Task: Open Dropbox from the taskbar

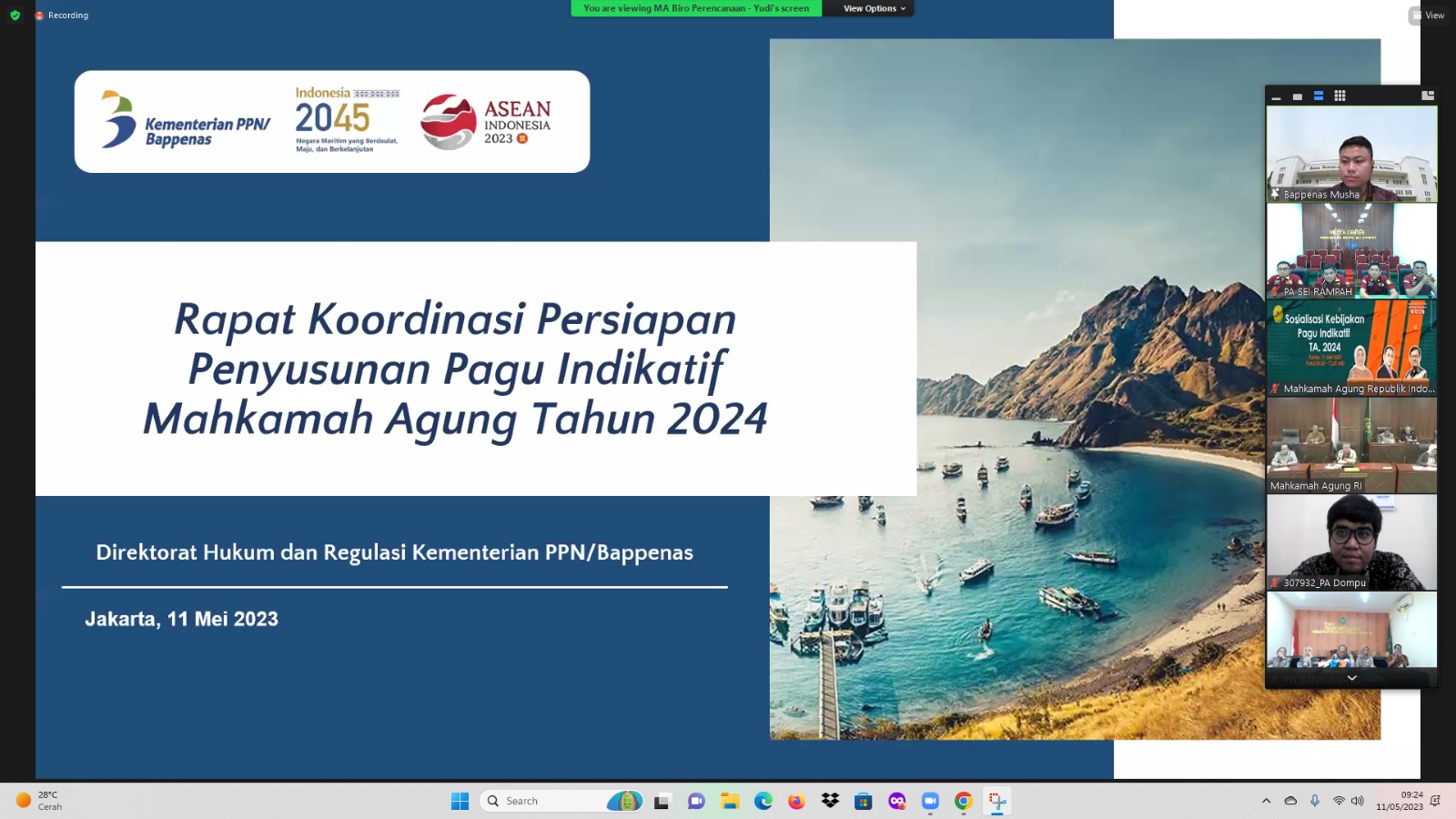Action: [x=830, y=801]
